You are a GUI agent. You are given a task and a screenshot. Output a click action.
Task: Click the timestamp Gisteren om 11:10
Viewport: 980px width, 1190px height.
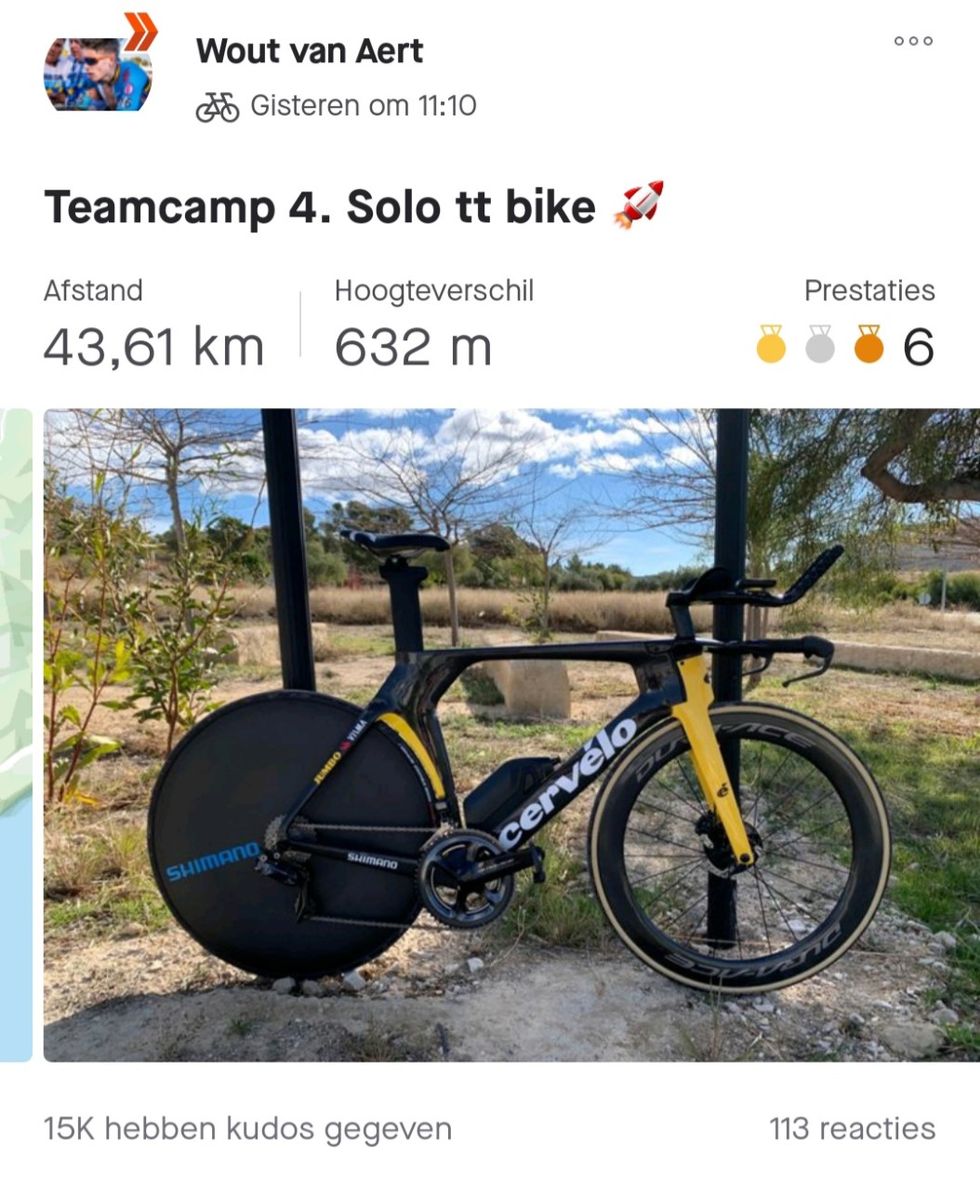(364, 105)
